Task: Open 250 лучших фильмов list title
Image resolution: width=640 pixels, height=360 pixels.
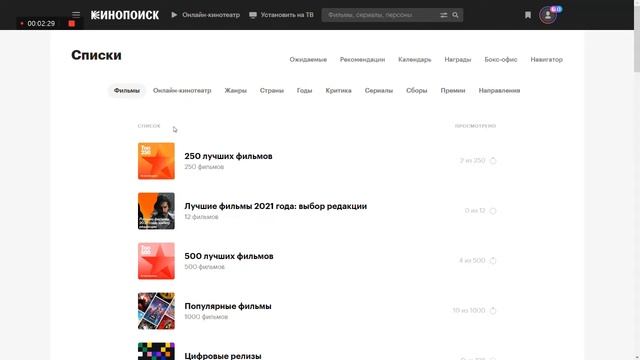Action: 228,156
